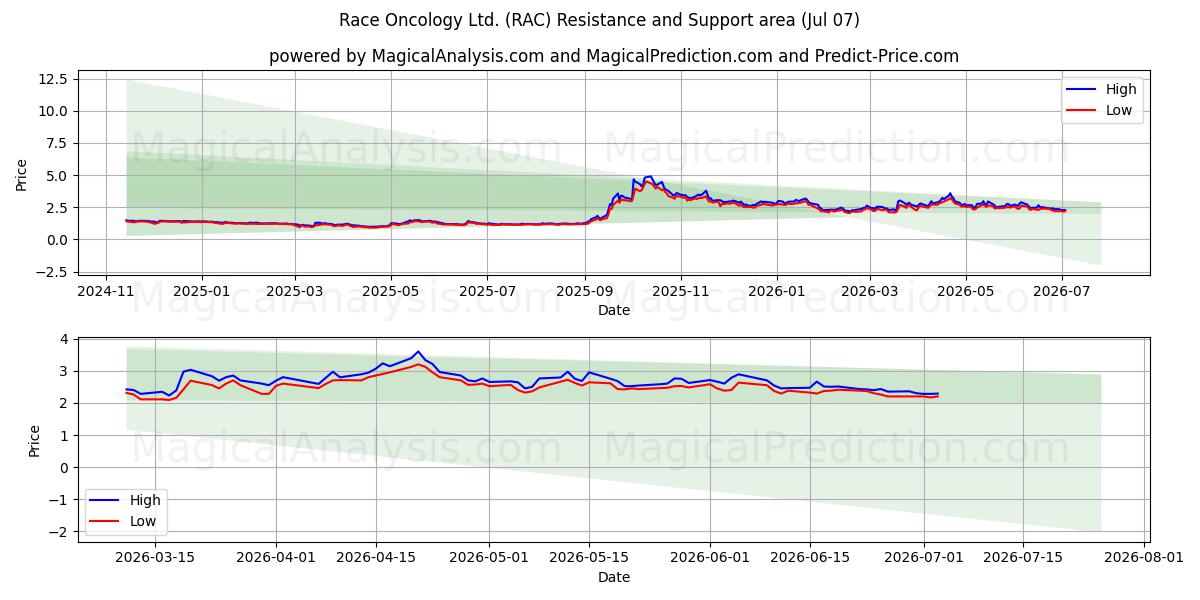
Task: Click the 'Price' y-axis title of top chart
Action: [x=22, y=173]
